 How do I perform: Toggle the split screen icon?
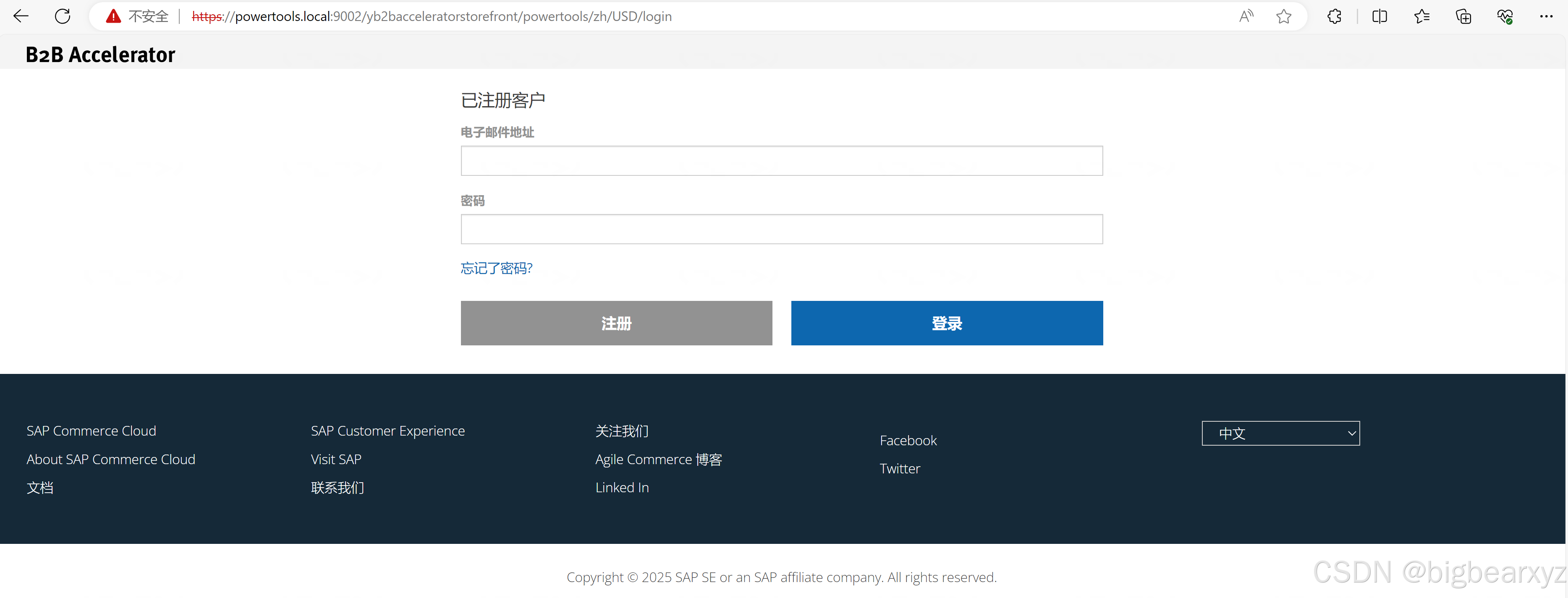point(1380,16)
